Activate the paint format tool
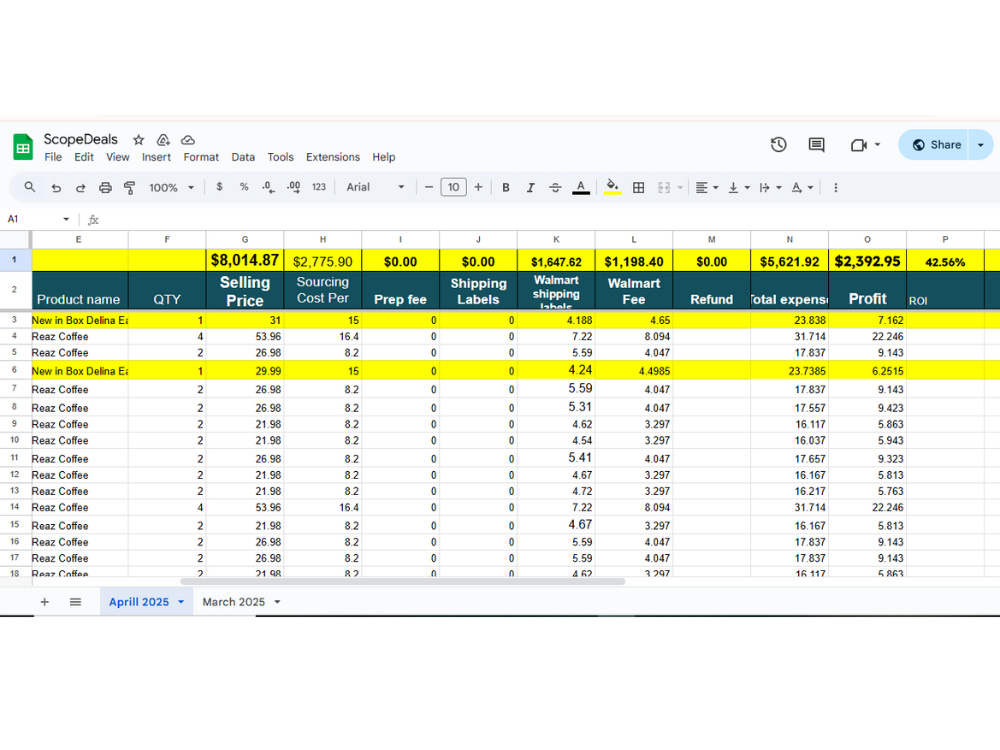 coord(129,188)
